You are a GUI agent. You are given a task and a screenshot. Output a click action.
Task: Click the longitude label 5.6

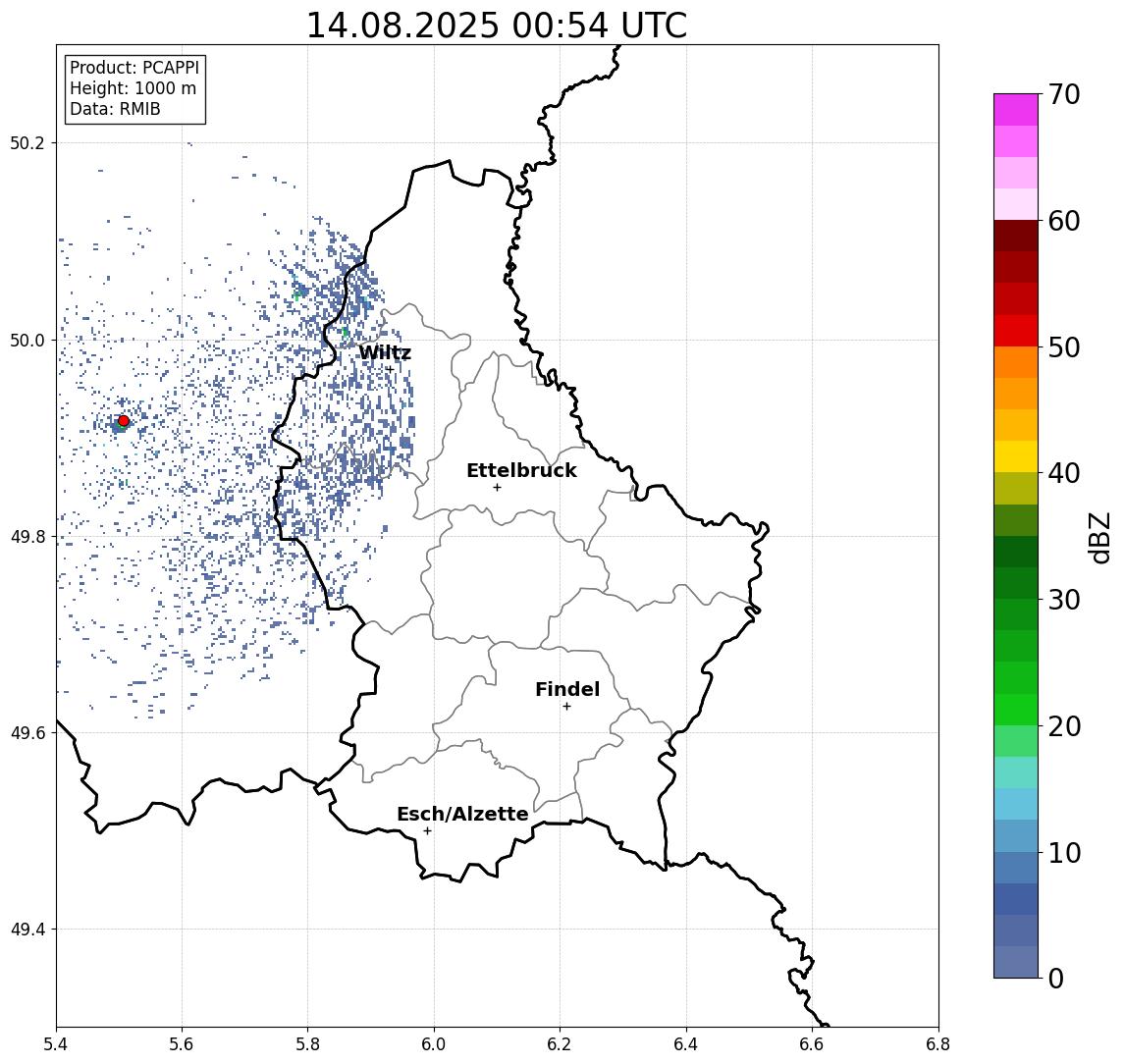182,1044
